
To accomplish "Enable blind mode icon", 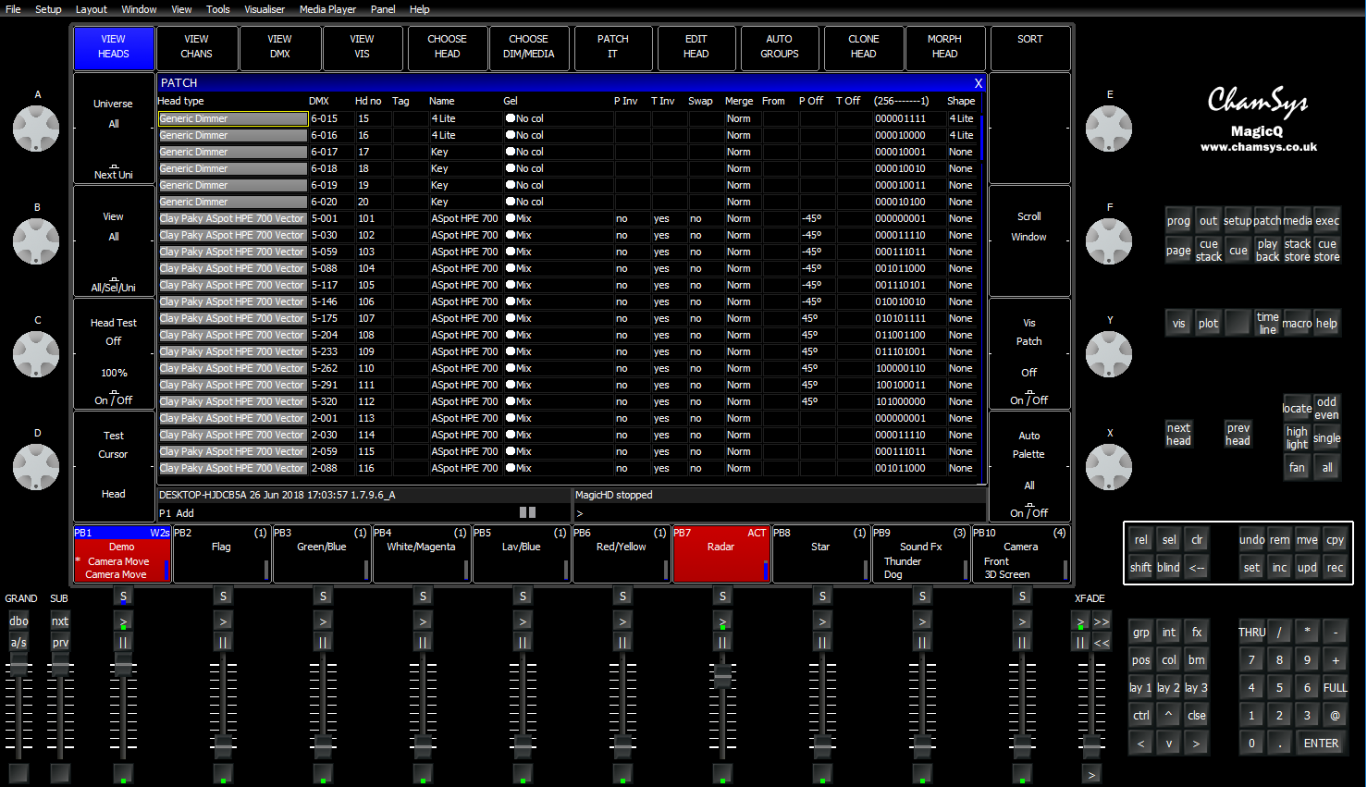I will [x=1168, y=566].
